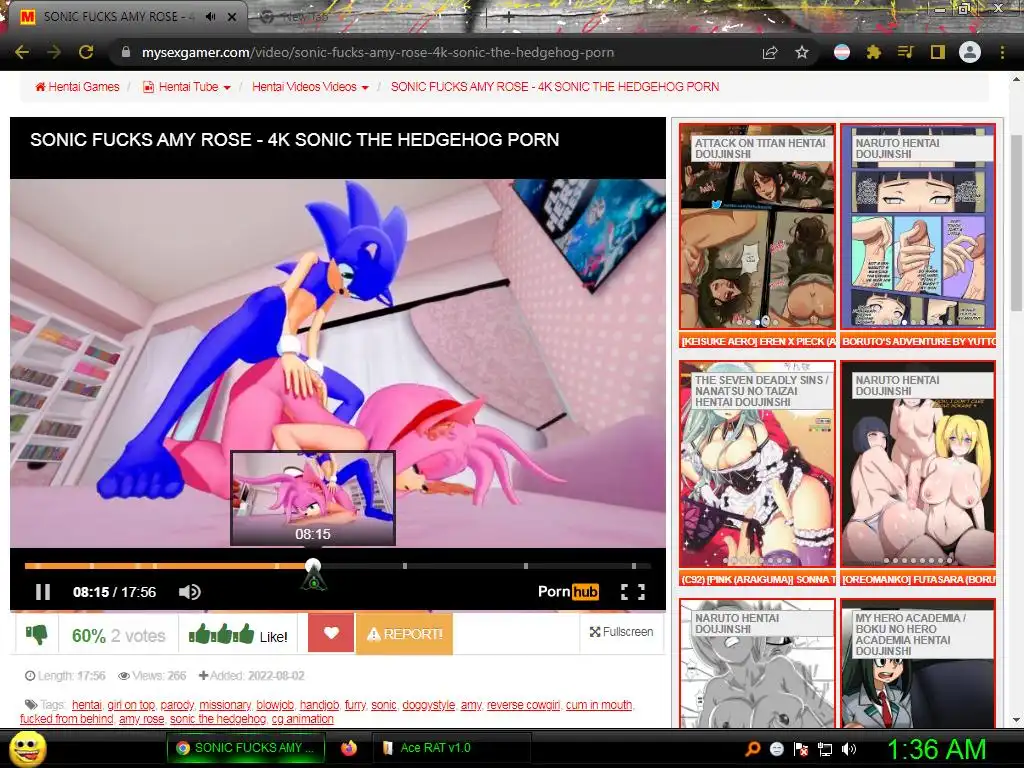Open the media control toolbar icon
Image resolution: width=1024 pixels, height=768 pixels.
tap(905, 52)
